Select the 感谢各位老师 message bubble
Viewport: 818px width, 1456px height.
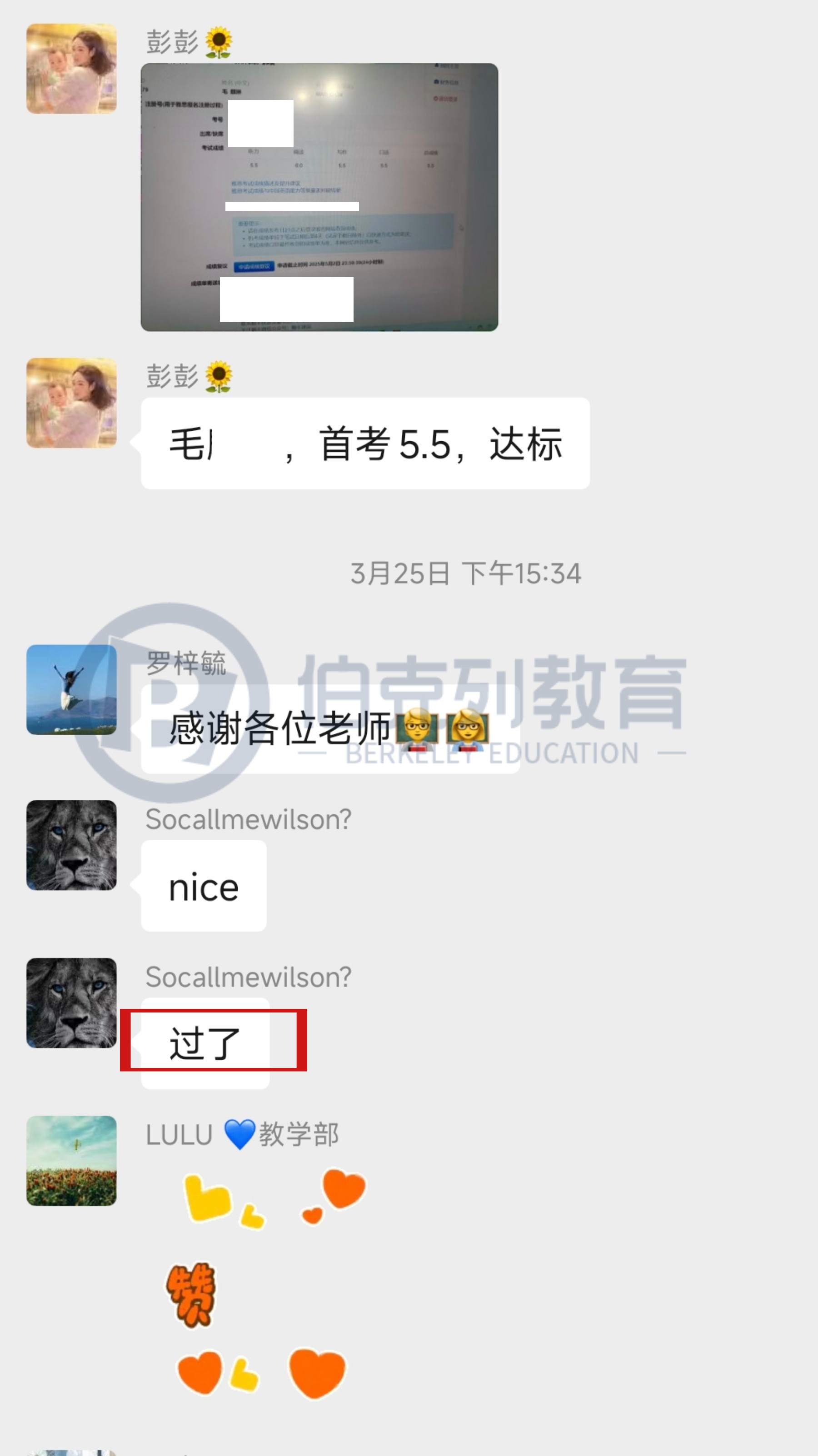330,728
